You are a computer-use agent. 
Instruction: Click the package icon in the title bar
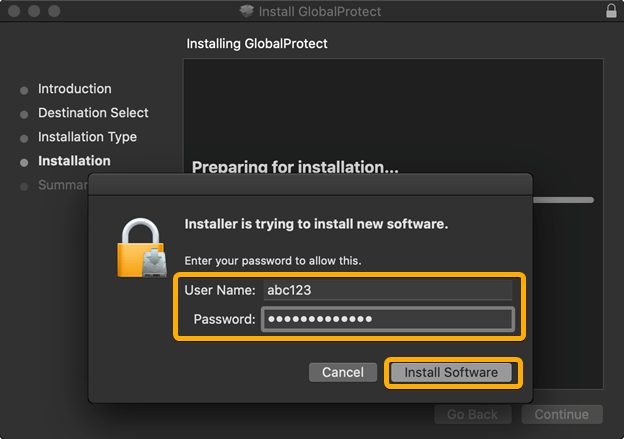pyautogui.click(x=247, y=12)
